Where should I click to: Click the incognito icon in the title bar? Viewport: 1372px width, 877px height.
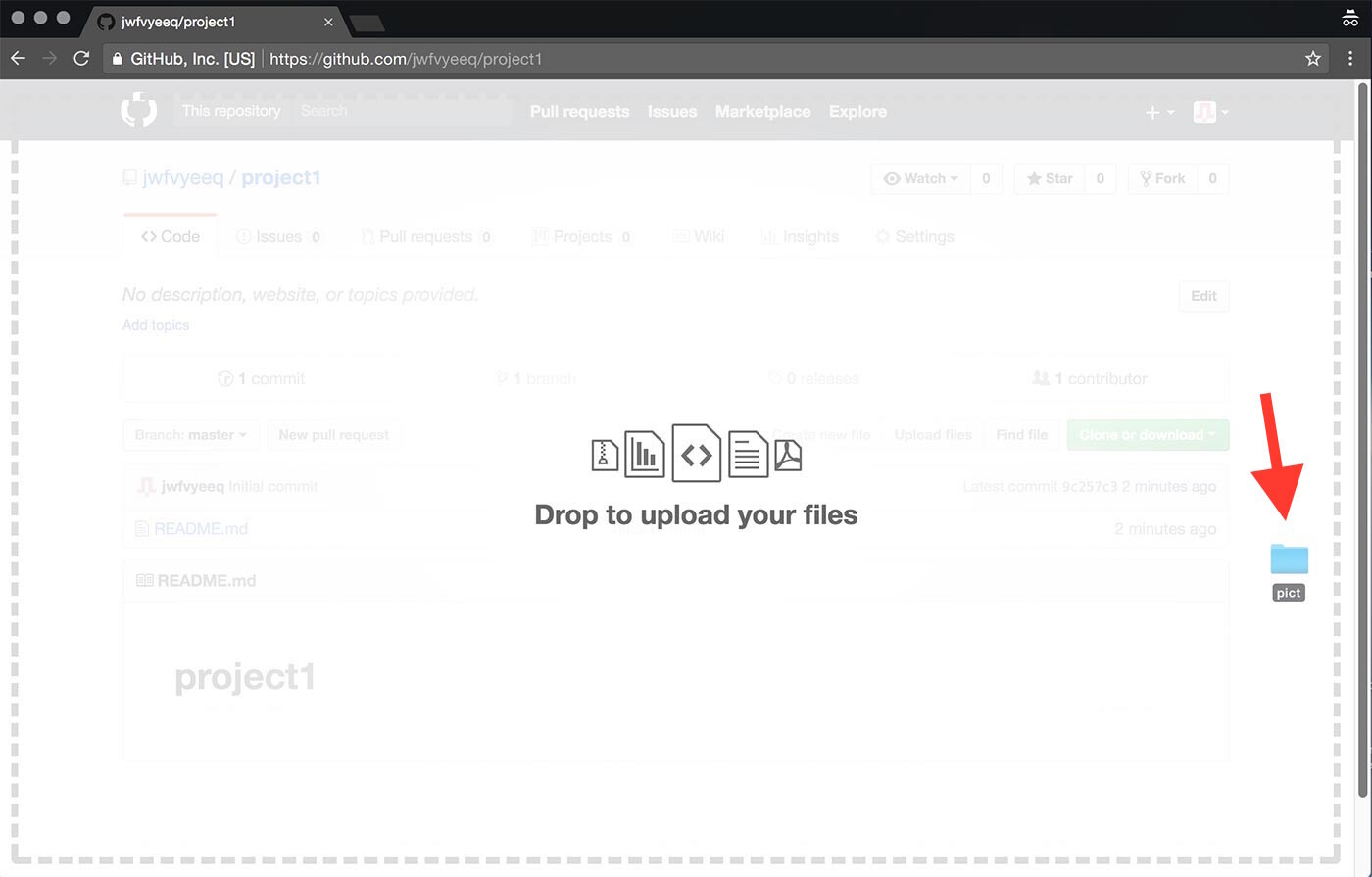[1350, 19]
